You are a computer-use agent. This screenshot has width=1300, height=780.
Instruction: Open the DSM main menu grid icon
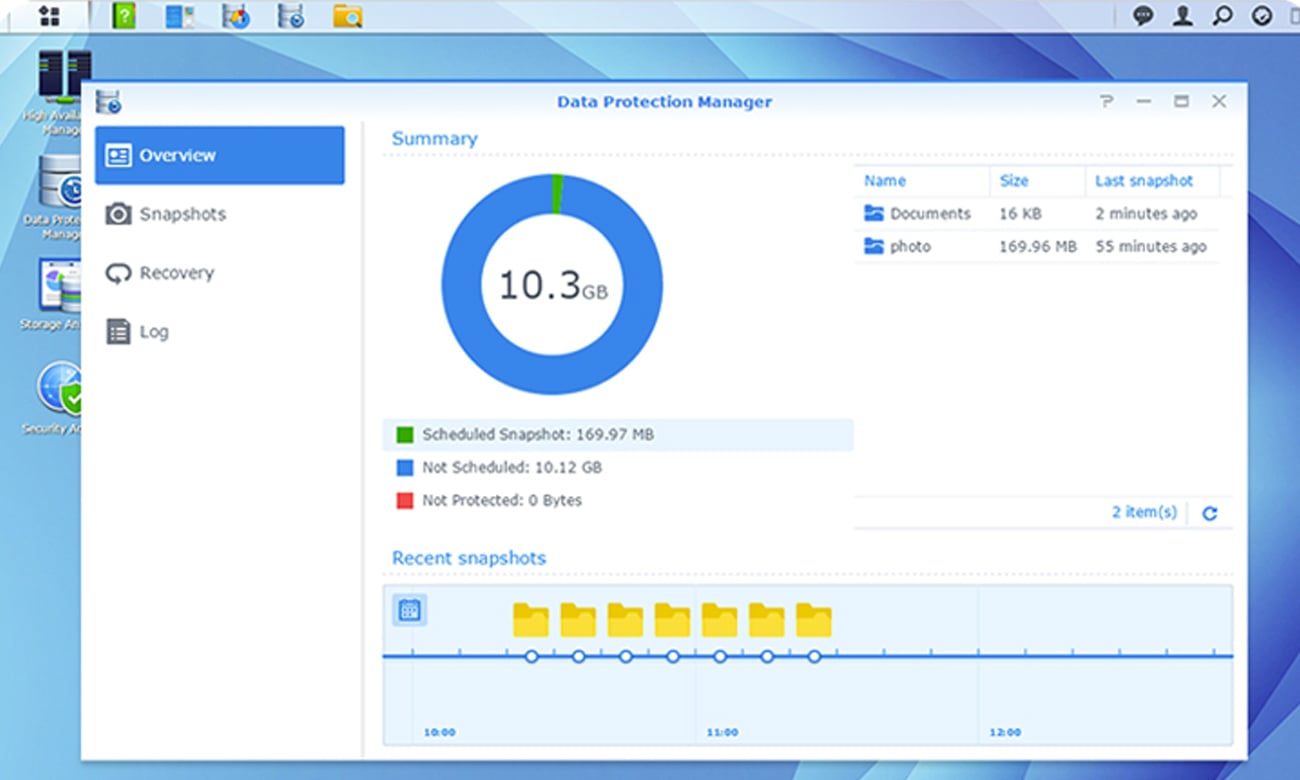(x=48, y=15)
